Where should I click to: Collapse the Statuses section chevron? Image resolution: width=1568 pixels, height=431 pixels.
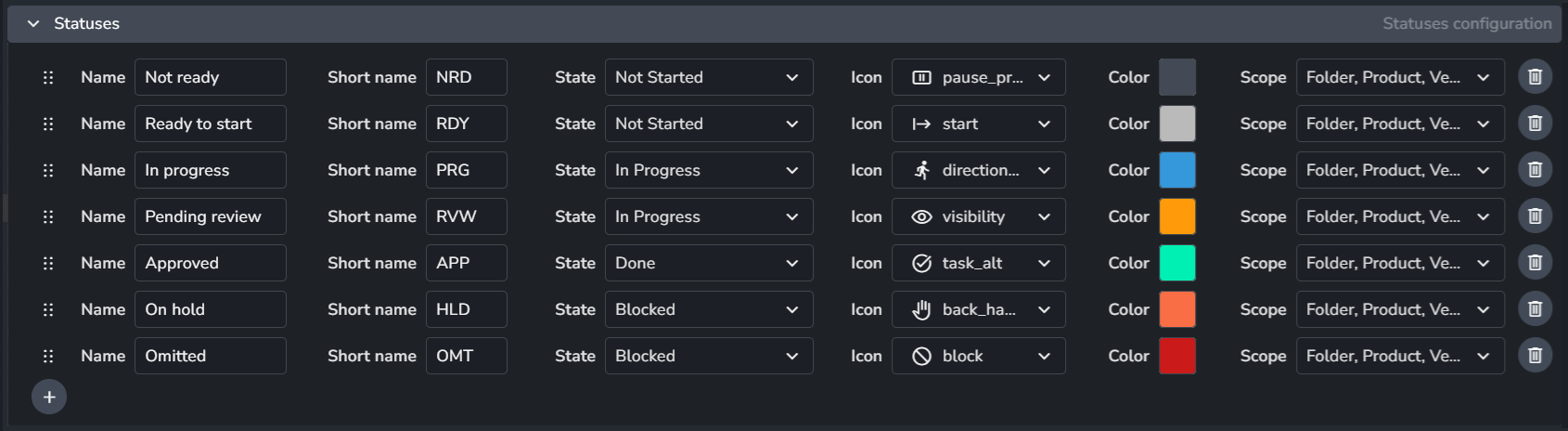click(x=33, y=24)
